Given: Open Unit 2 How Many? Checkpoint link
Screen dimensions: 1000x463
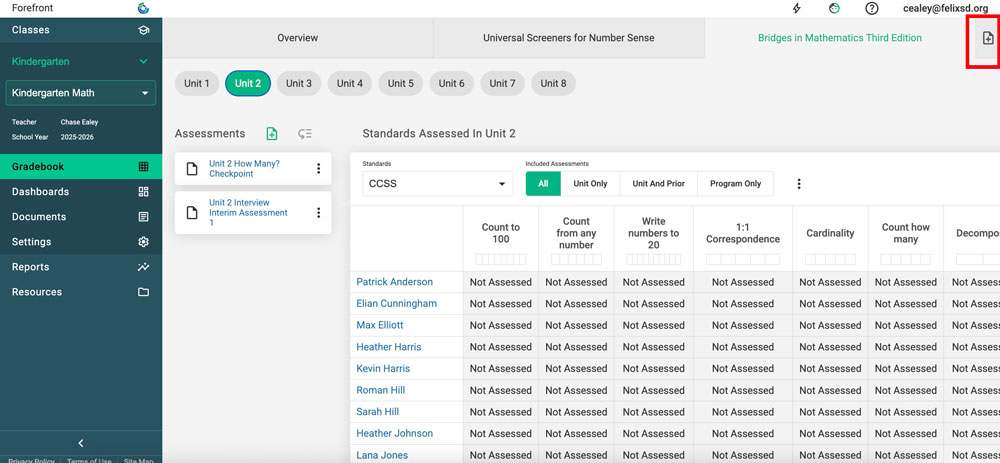Looking at the screenshot, I should [244, 168].
